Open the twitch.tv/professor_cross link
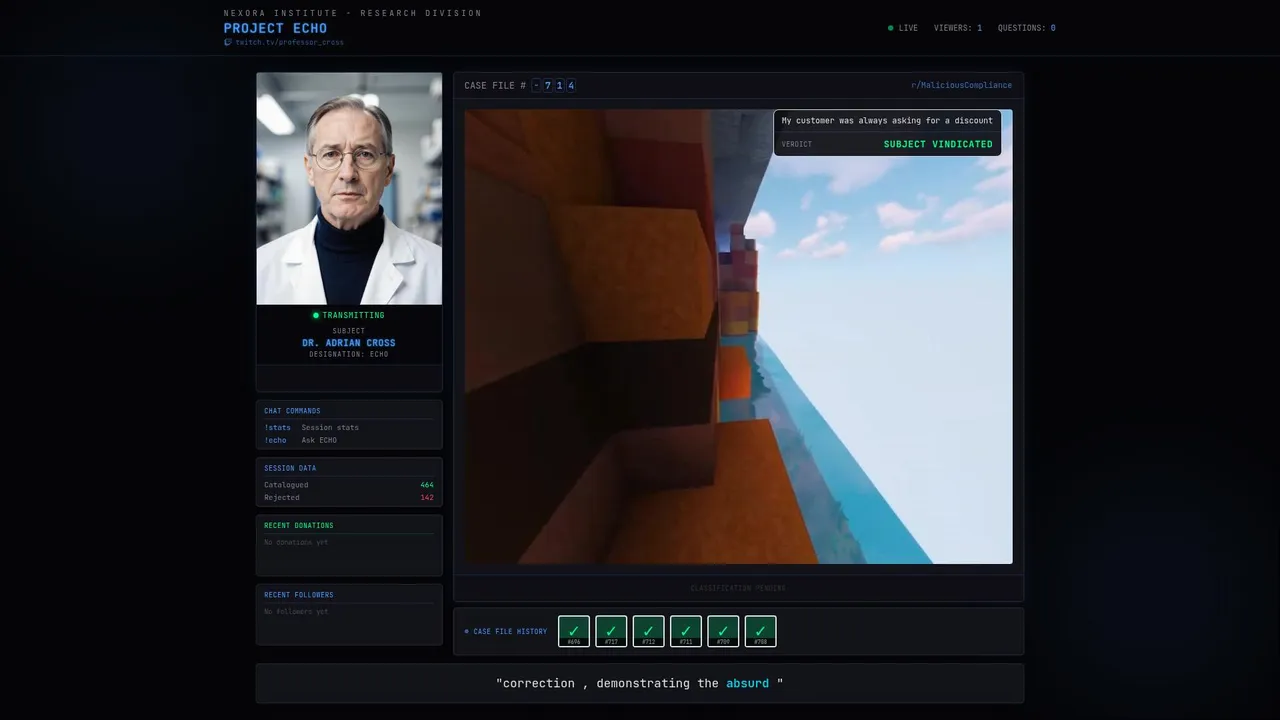 click(289, 43)
